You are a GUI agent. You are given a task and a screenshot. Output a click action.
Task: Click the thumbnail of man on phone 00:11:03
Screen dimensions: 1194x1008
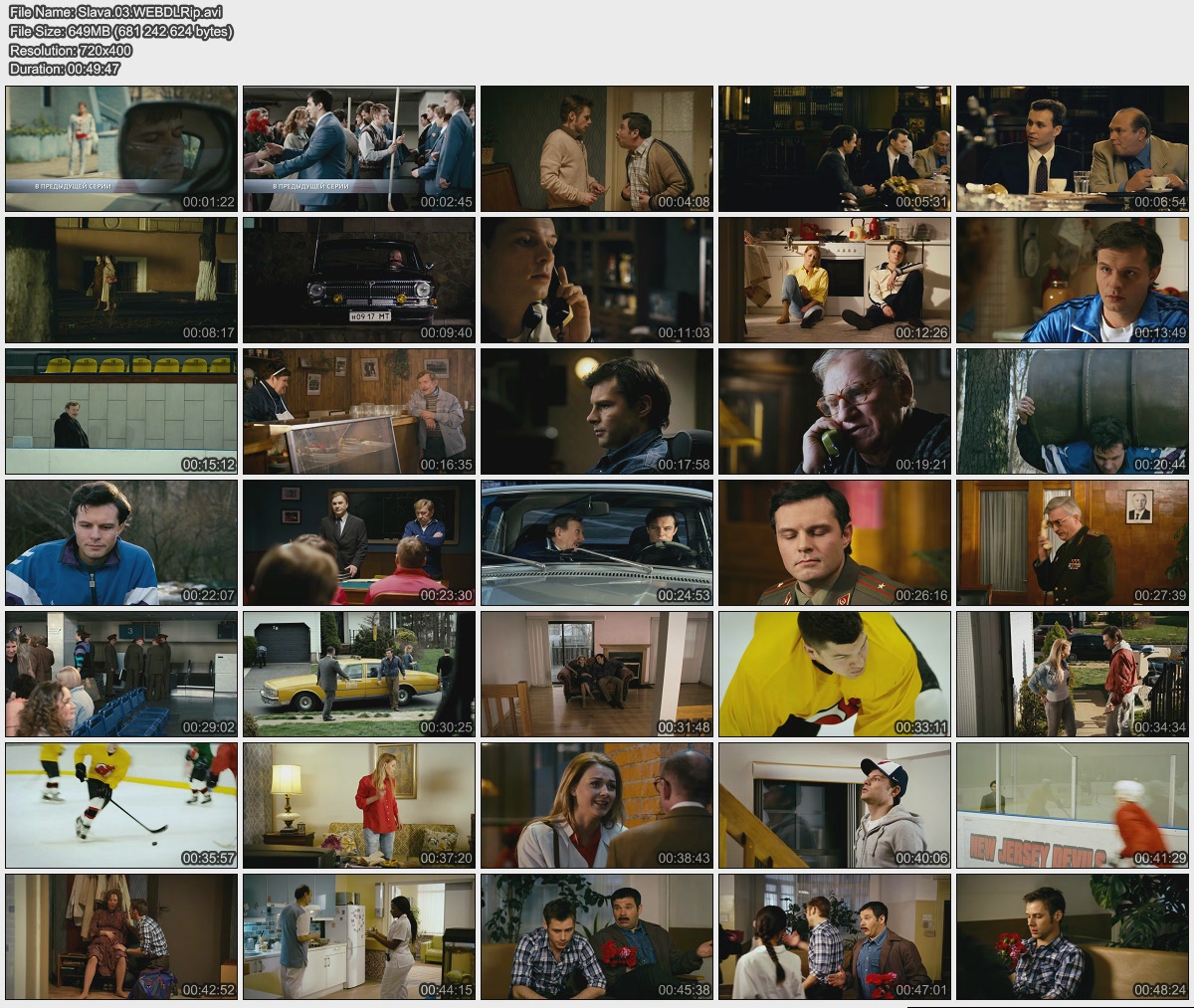click(x=597, y=280)
